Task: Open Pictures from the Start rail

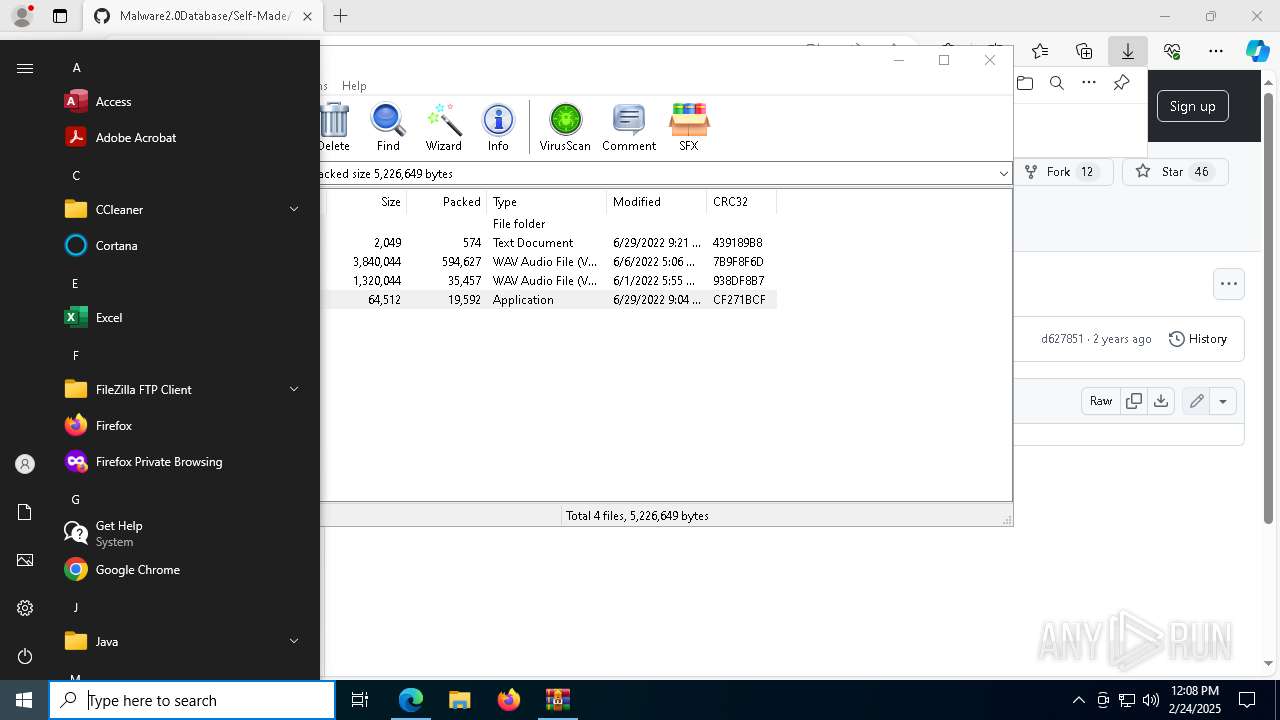Action: coord(25,560)
